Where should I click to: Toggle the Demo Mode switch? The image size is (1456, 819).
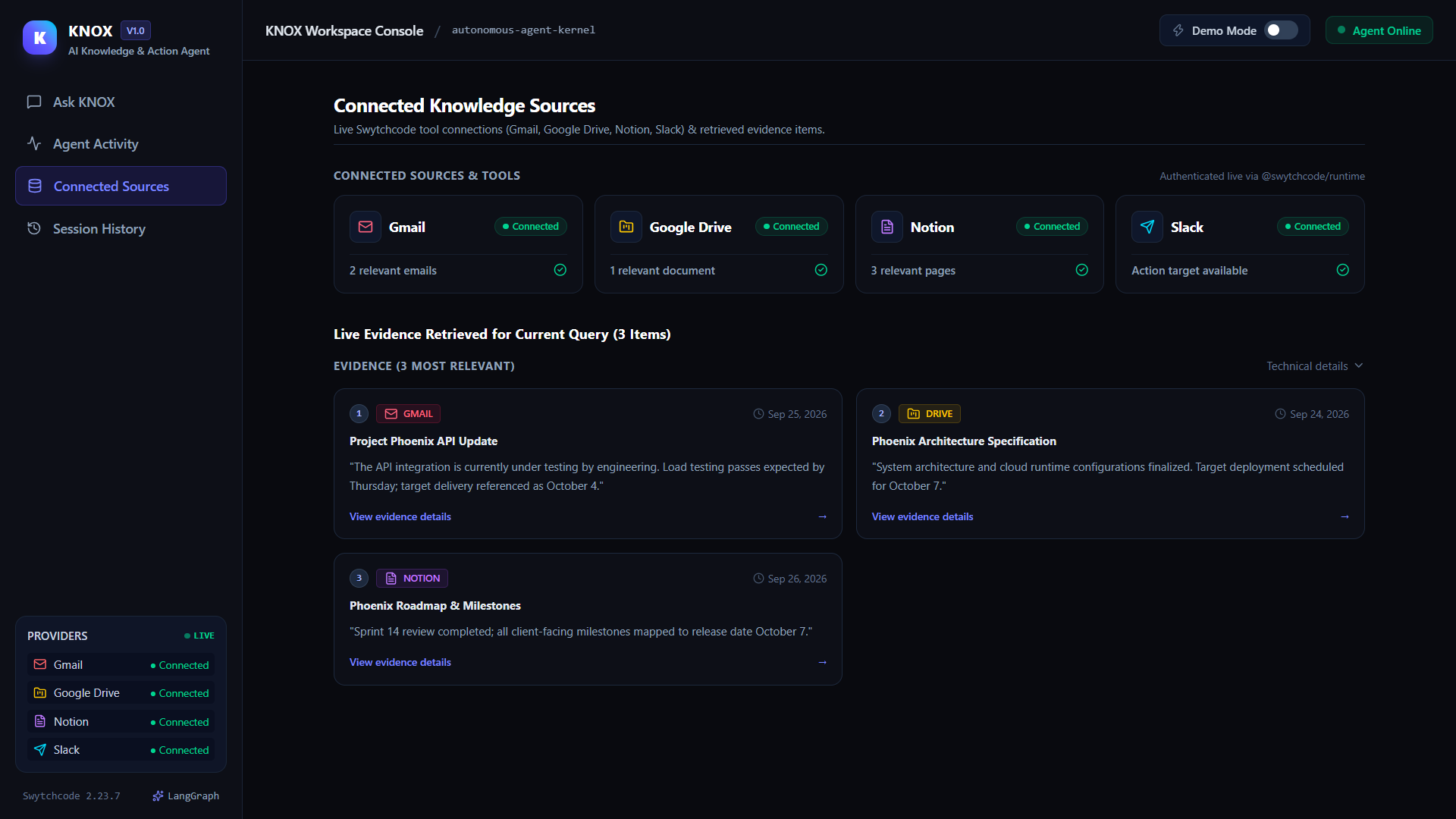tap(1282, 30)
